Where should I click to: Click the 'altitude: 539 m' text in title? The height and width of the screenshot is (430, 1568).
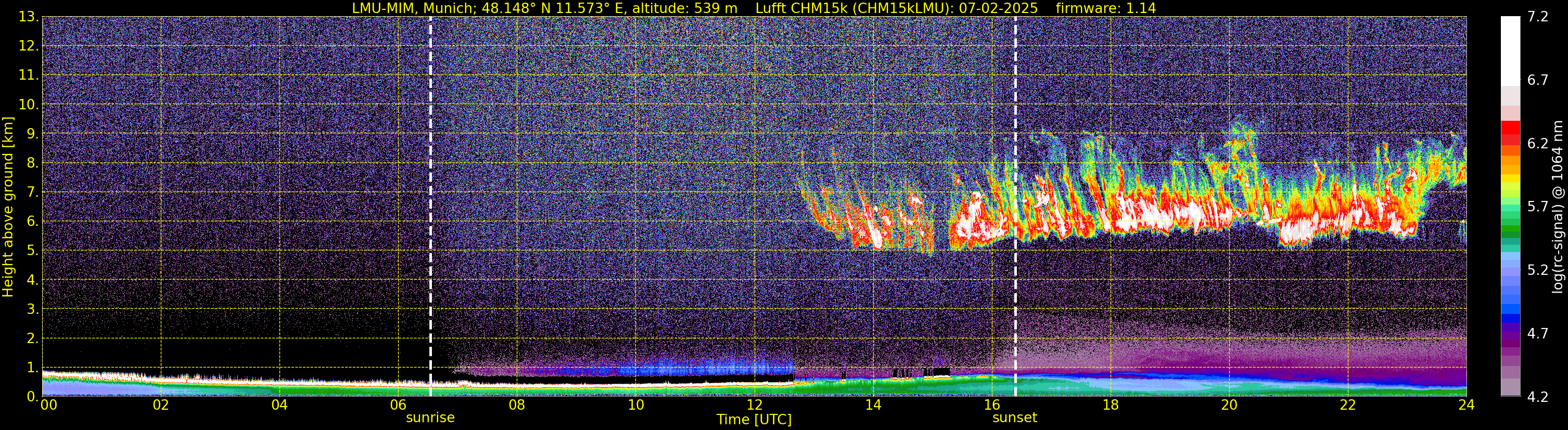pyautogui.click(x=685, y=8)
